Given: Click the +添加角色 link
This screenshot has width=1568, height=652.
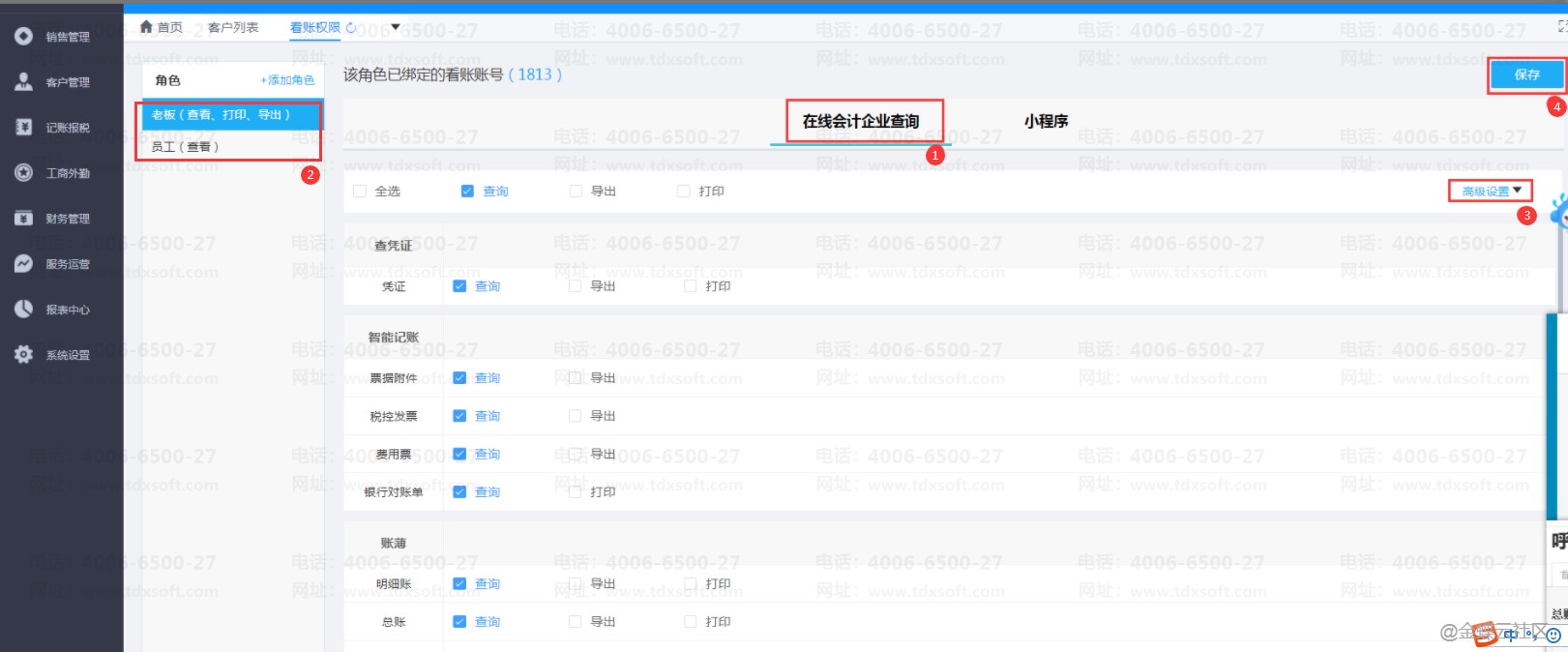Looking at the screenshot, I should coord(287,80).
